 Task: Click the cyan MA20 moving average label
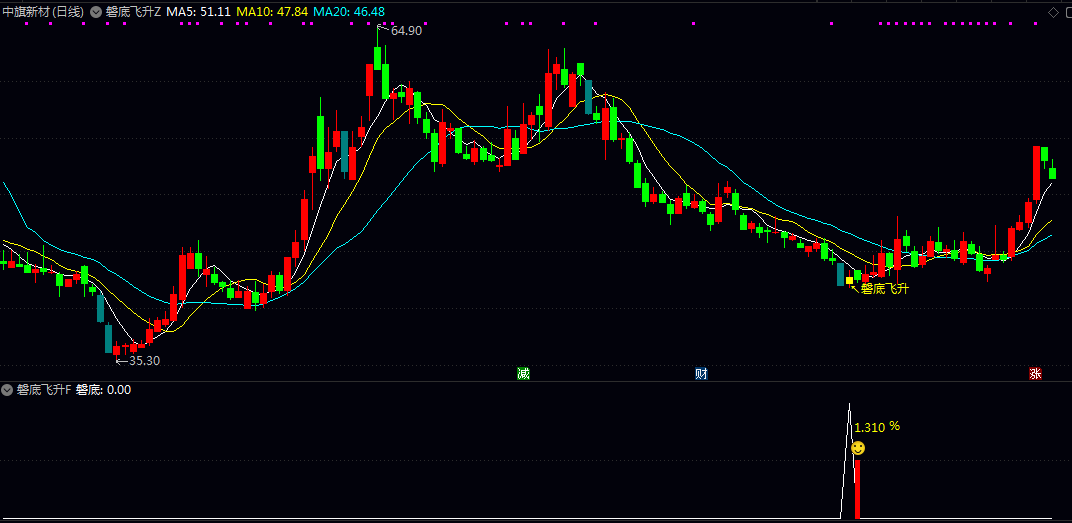(348, 12)
